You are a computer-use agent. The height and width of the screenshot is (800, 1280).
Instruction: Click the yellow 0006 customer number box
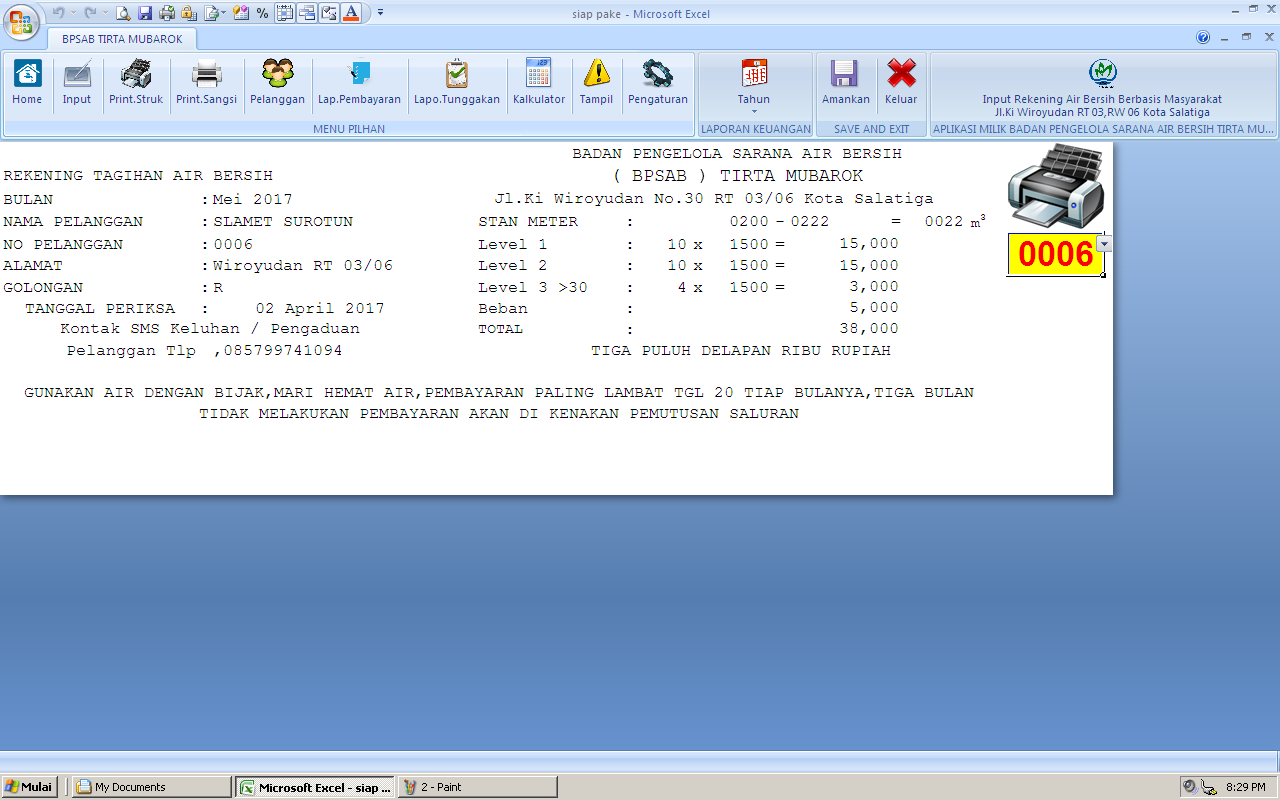1055,254
